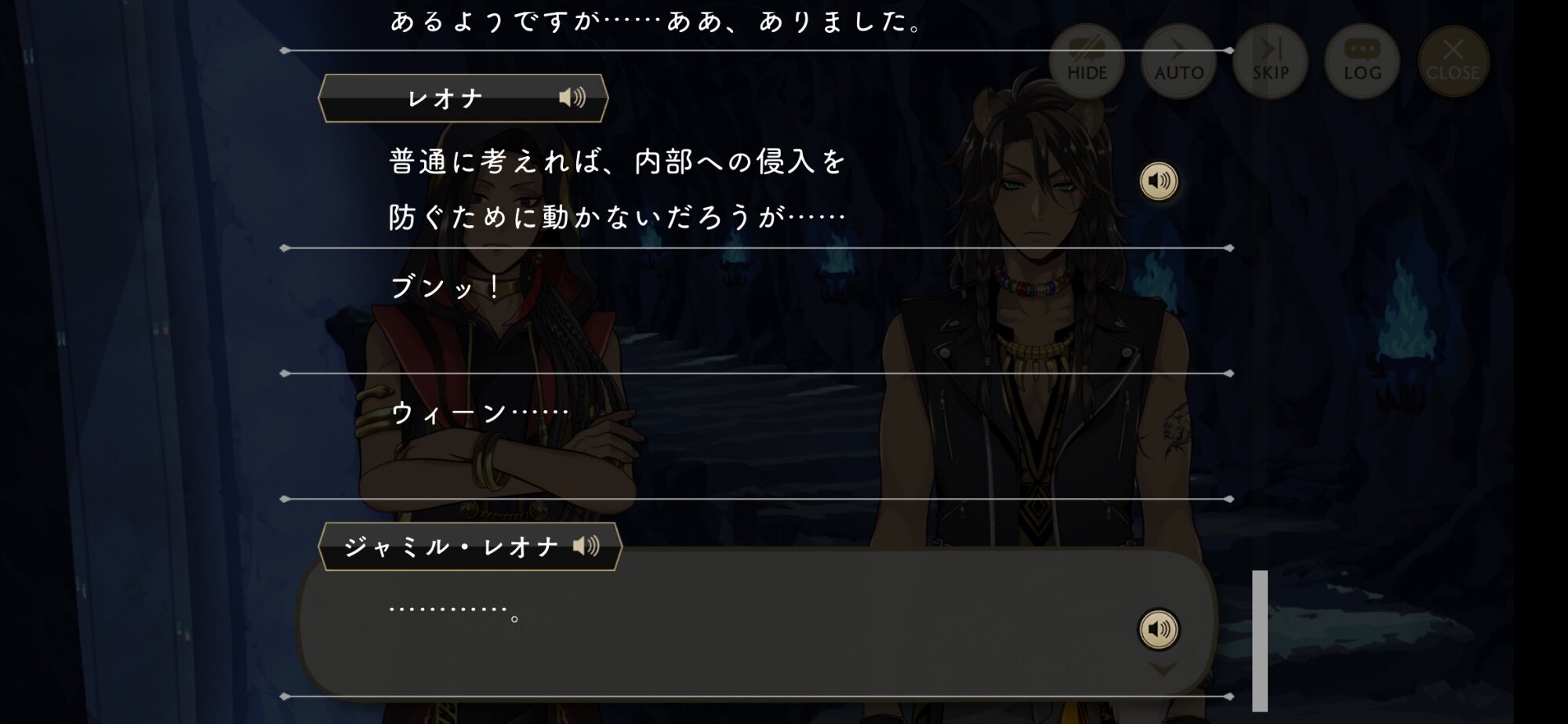This screenshot has height=724, width=1568.
Task: Hide the dialogue interface with HIDE
Action: tap(1087, 60)
